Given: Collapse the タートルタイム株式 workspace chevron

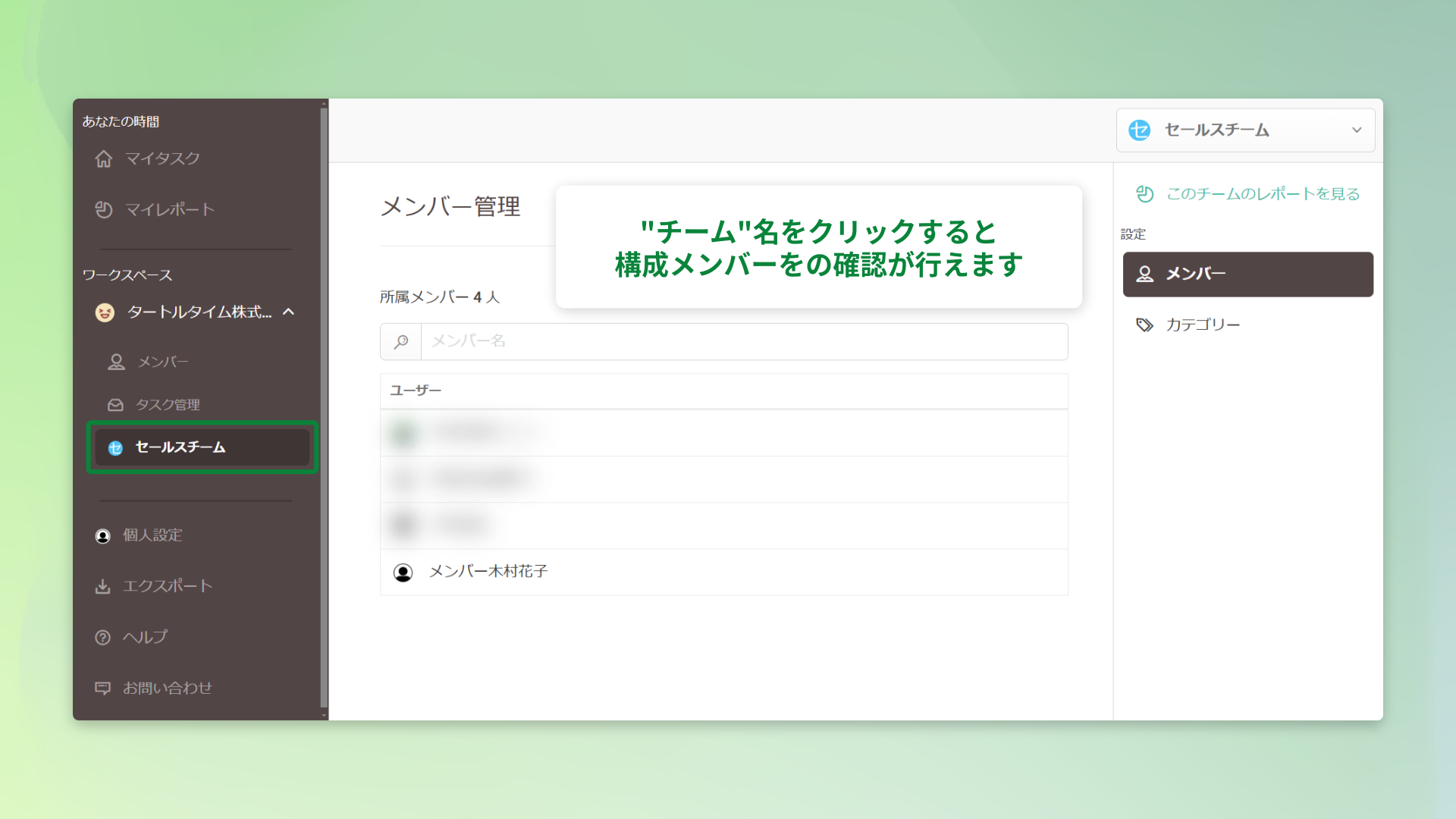Looking at the screenshot, I should 289,312.
